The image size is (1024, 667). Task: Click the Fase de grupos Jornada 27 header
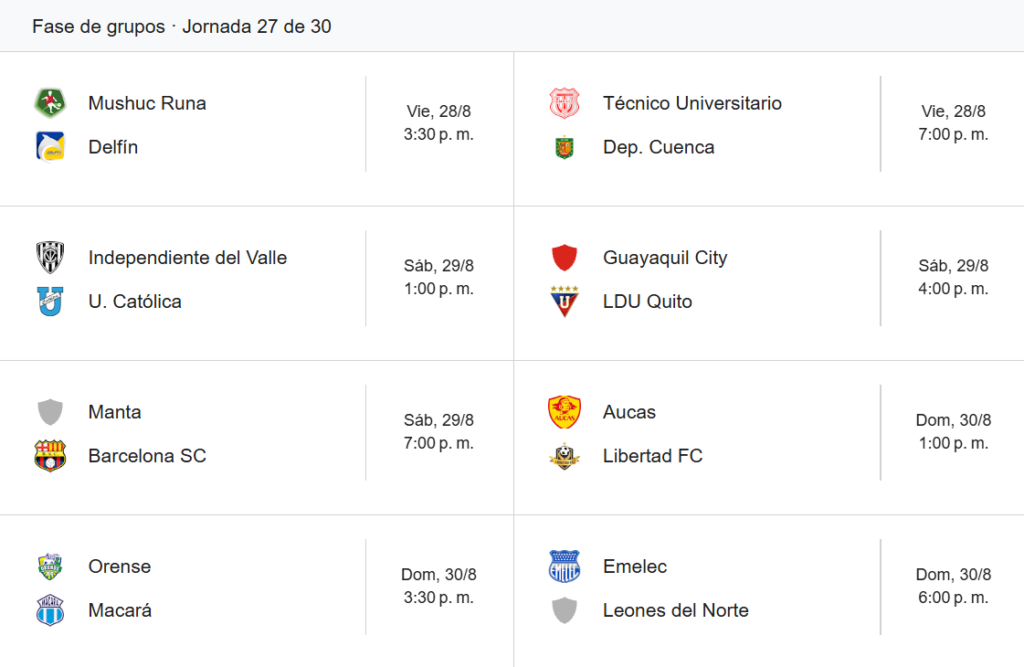click(182, 26)
